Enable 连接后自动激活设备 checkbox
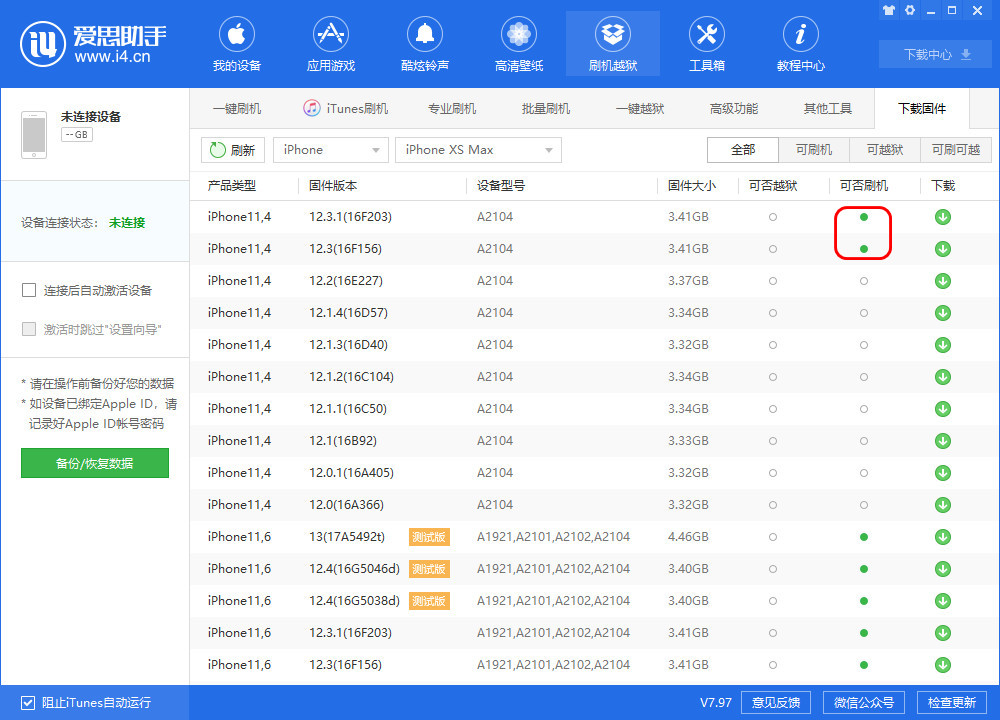The image size is (1000, 720). tap(30, 291)
